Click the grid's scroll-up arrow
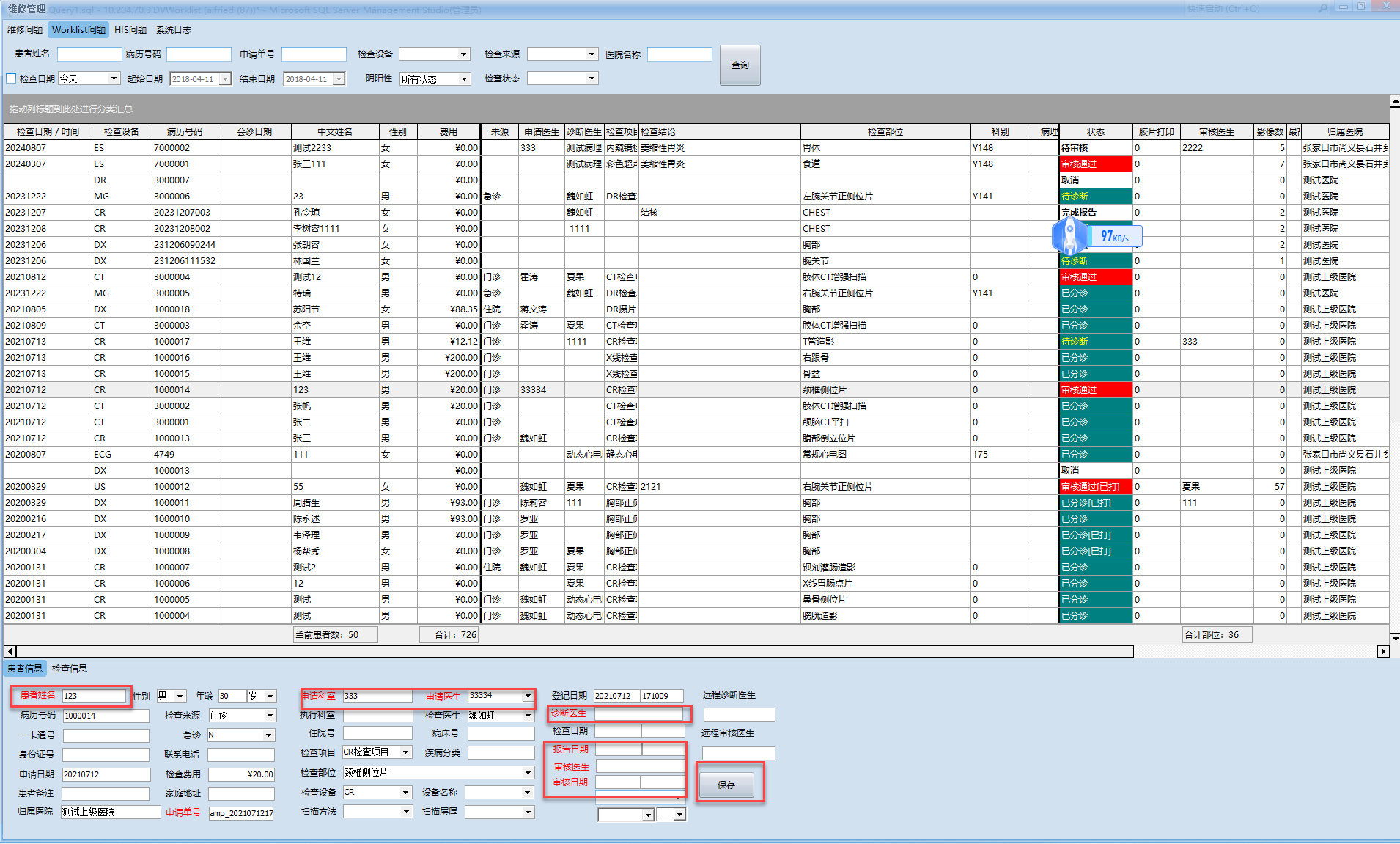This screenshot has height=844, width=1400. [1394, 102]
